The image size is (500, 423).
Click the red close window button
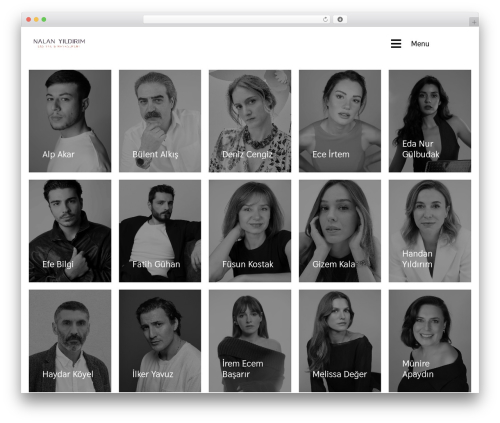[x=29, y=20]
